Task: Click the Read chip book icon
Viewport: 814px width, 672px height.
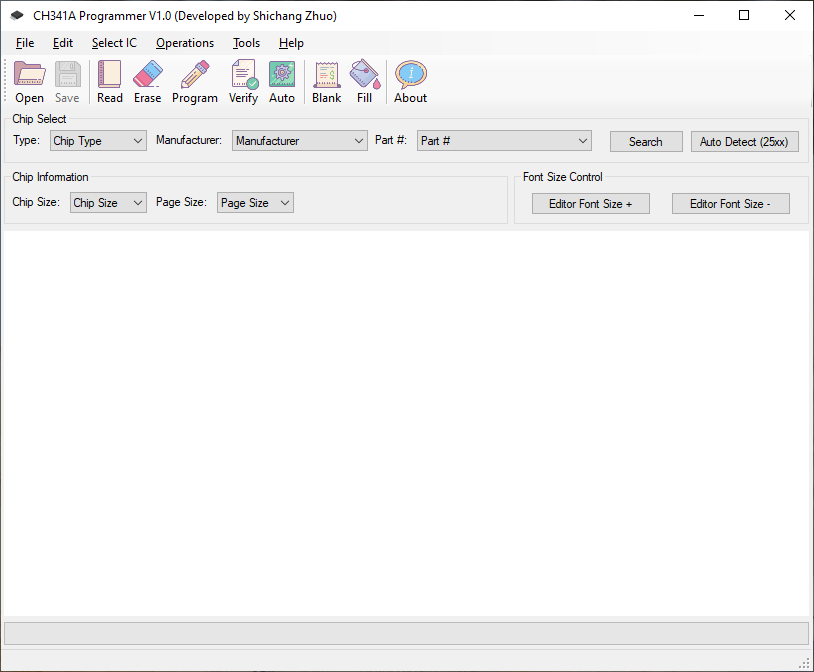Action: 110,74
